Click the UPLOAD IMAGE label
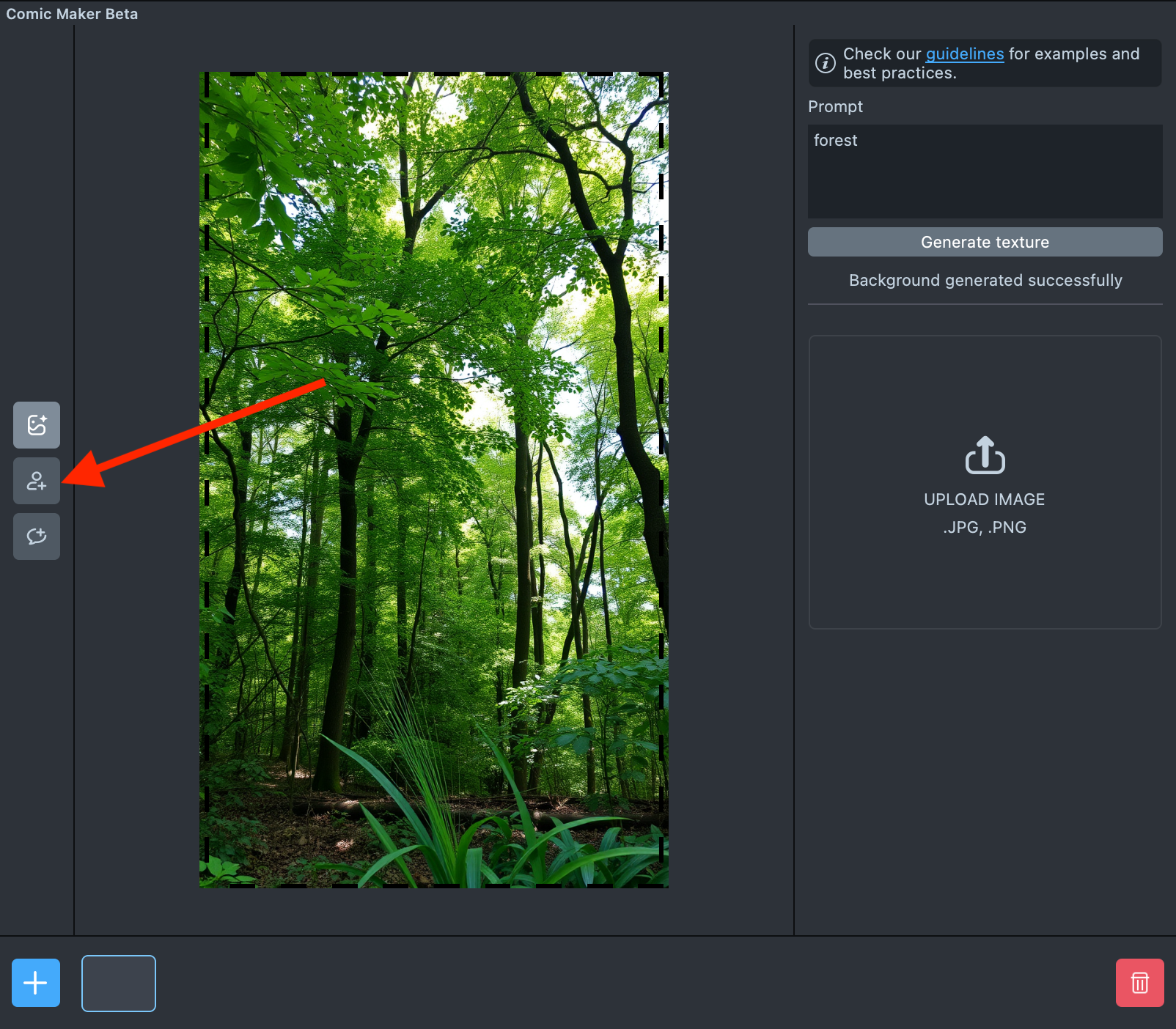1176x1029 pixels. click(x=984, y=500)
